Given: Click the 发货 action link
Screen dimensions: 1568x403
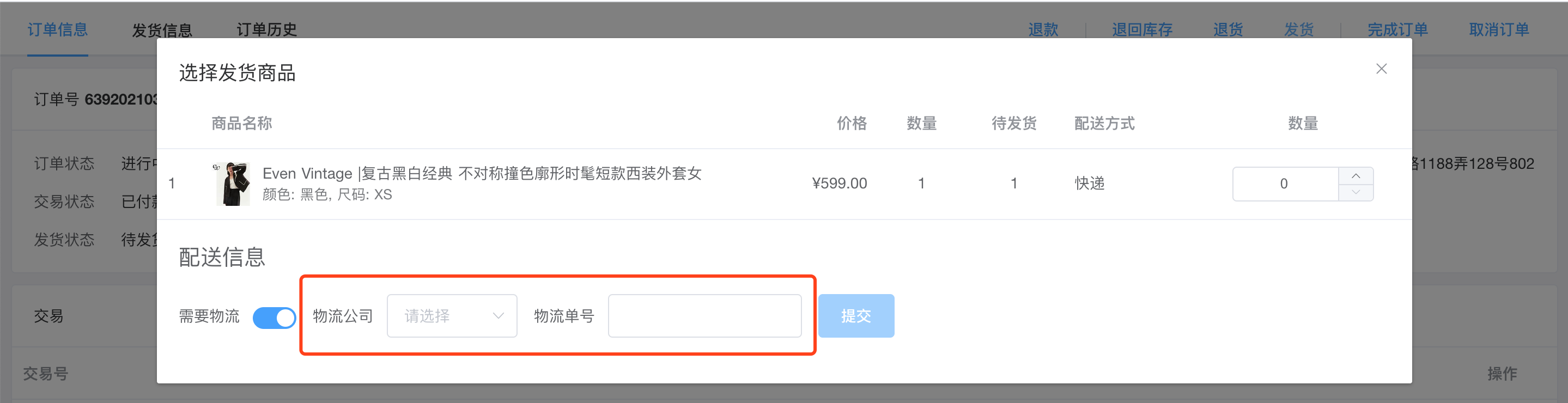Looking at the screenshot, I should [1299, 29].
